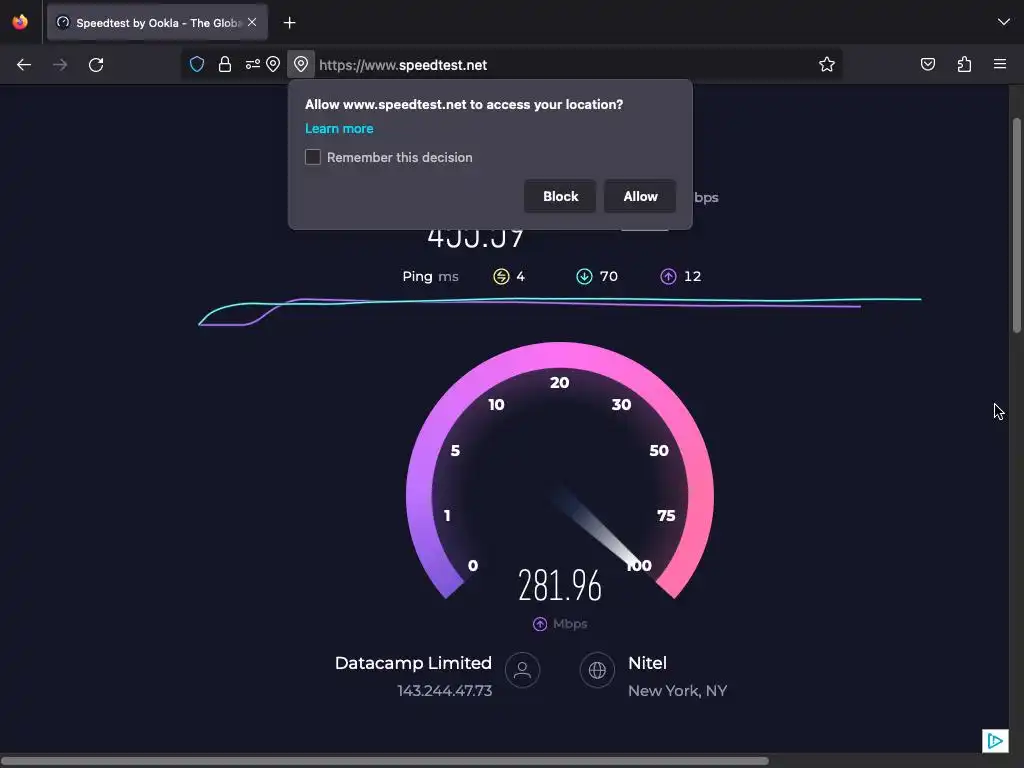Screen dimensions: 1024x768
Task: Go forward with the forward arrow
Action: (60, 65)
